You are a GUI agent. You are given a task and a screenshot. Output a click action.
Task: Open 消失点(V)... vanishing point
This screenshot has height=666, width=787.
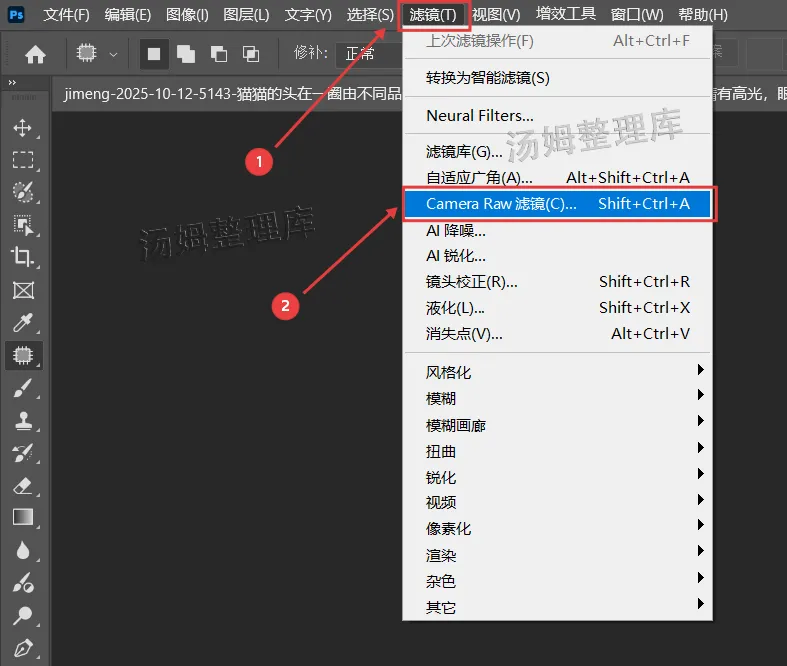[x=557, y=334]
